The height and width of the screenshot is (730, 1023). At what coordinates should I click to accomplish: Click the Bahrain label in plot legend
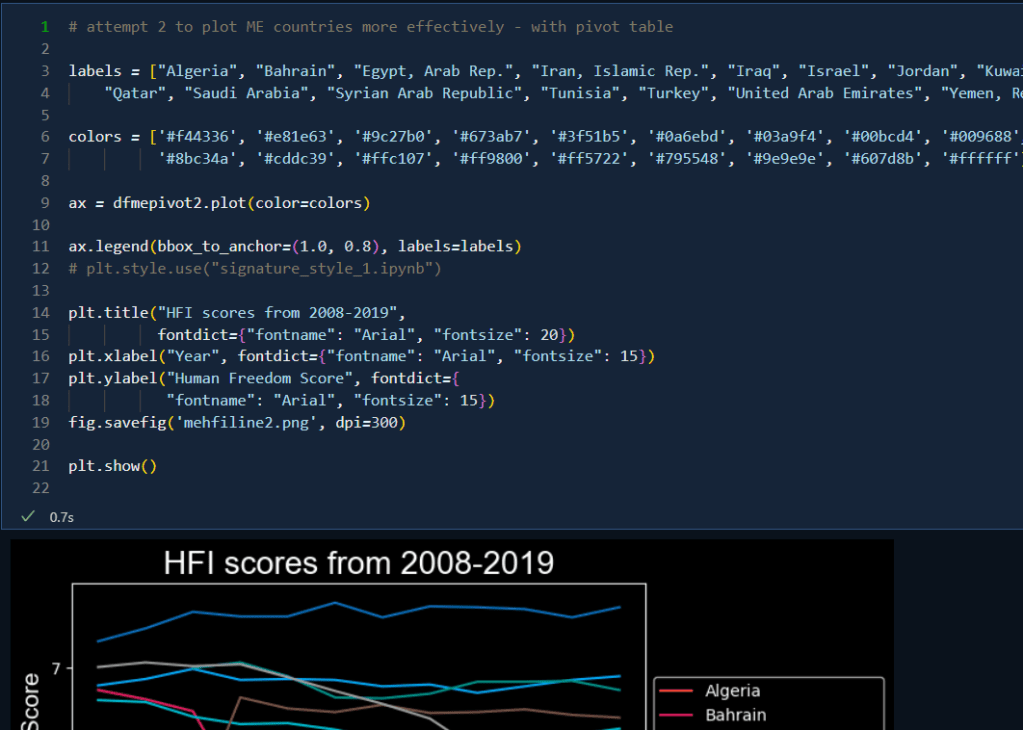[x=735, y=715]
